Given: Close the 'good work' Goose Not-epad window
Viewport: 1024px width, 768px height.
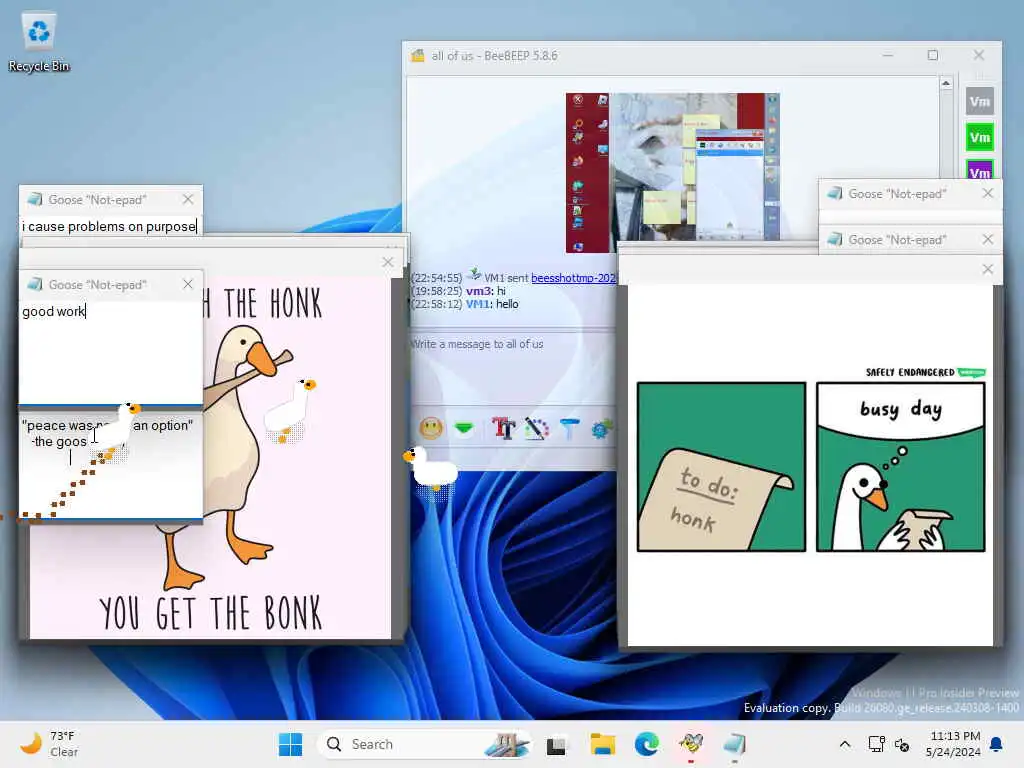Looking at the screenshot, I should click(188, 284).
